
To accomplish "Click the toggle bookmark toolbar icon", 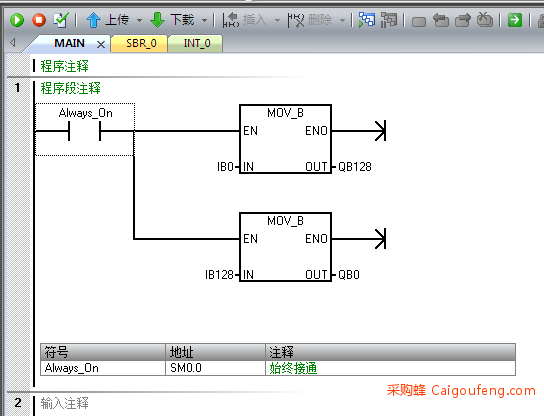I will point(419,22).
